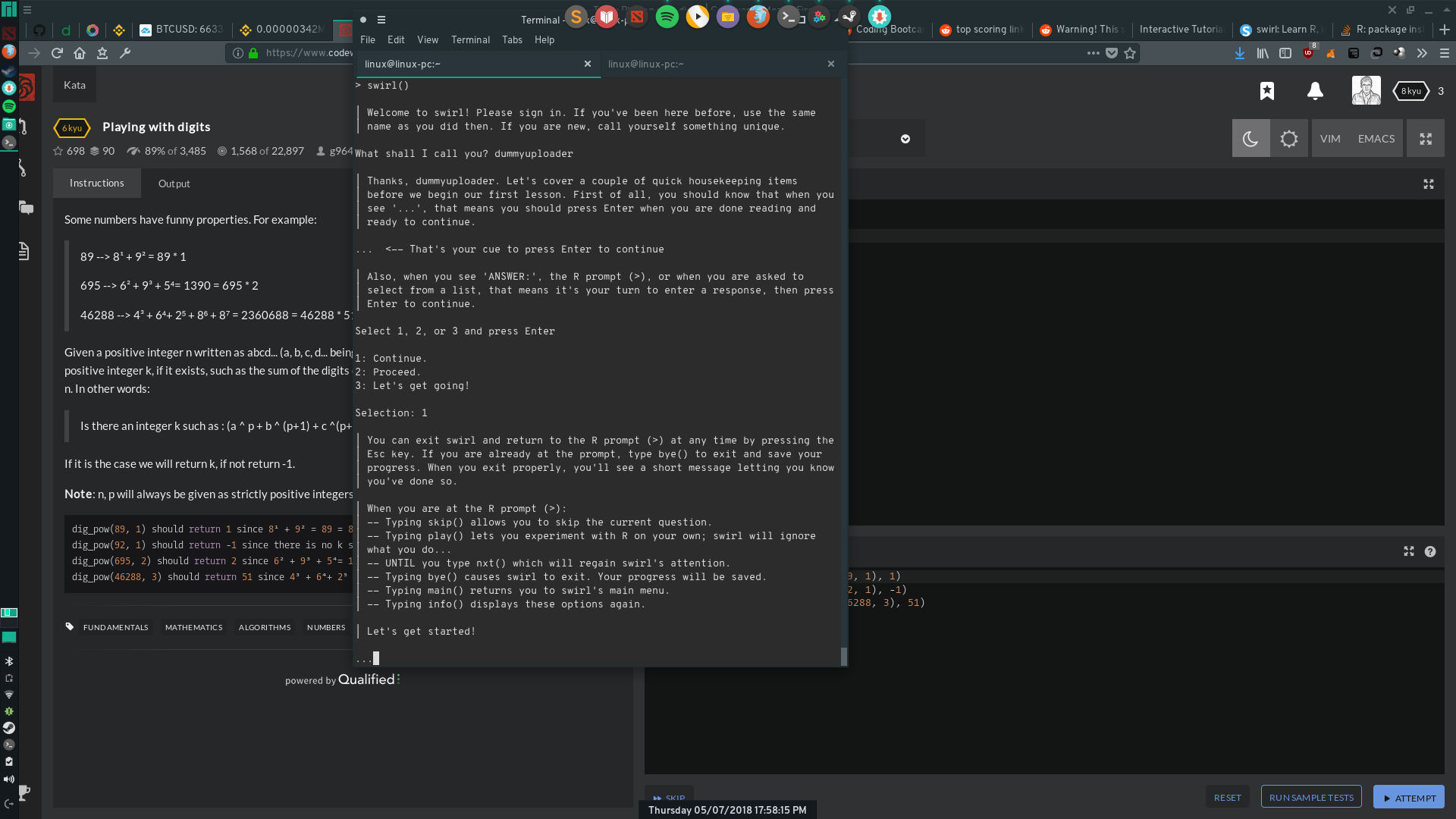This screenshot has height=819, width=1456.
Task: Click the help question mark icon
Action: tap(1429, 551)
